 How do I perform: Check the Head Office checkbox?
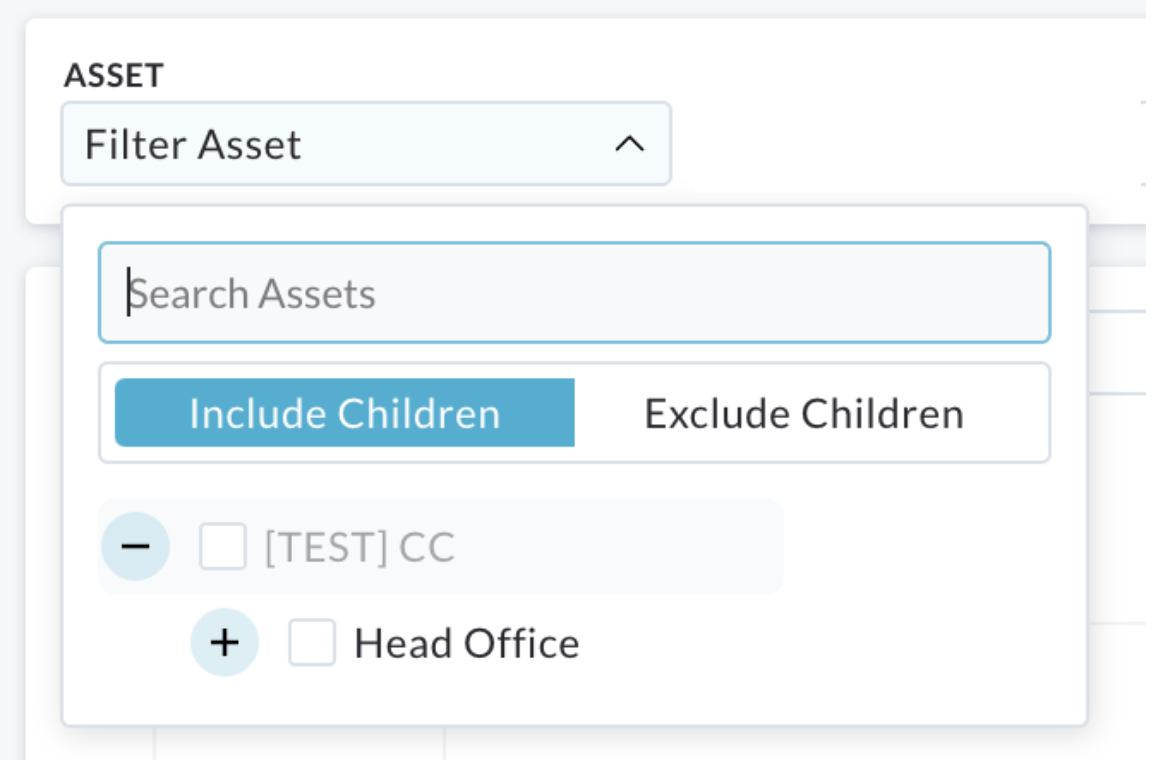(x=312, y=643)
